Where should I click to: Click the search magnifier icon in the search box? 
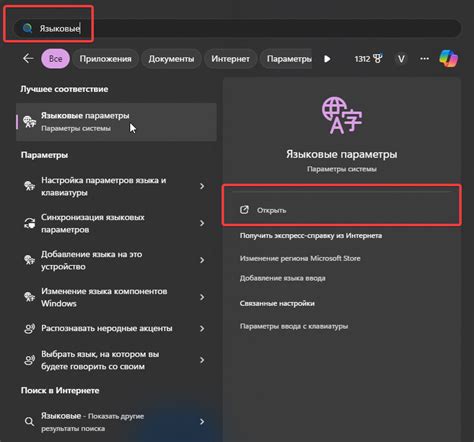(x=27, y=28)
